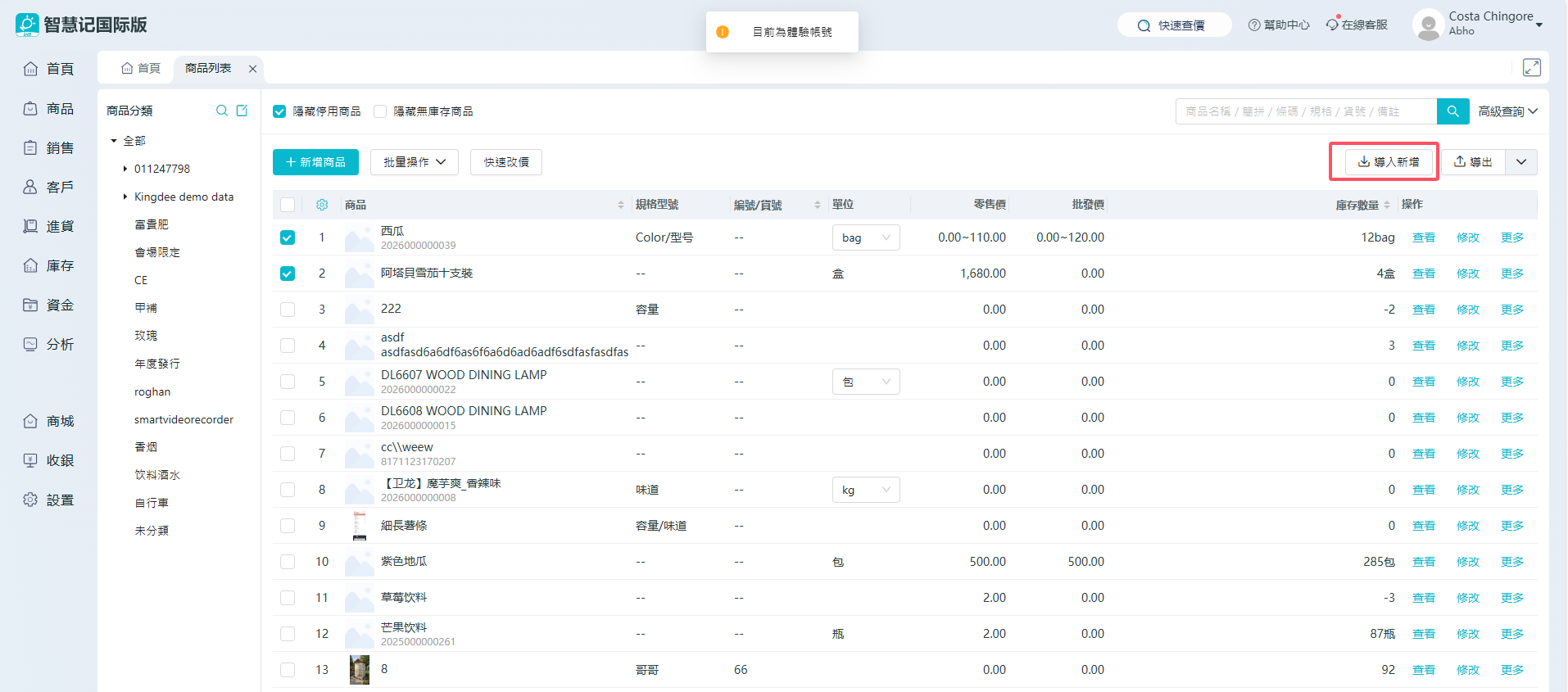This screenshot has height=692, width=1568.
Task: Focus the product name search input field
Action: point(1305,111)
